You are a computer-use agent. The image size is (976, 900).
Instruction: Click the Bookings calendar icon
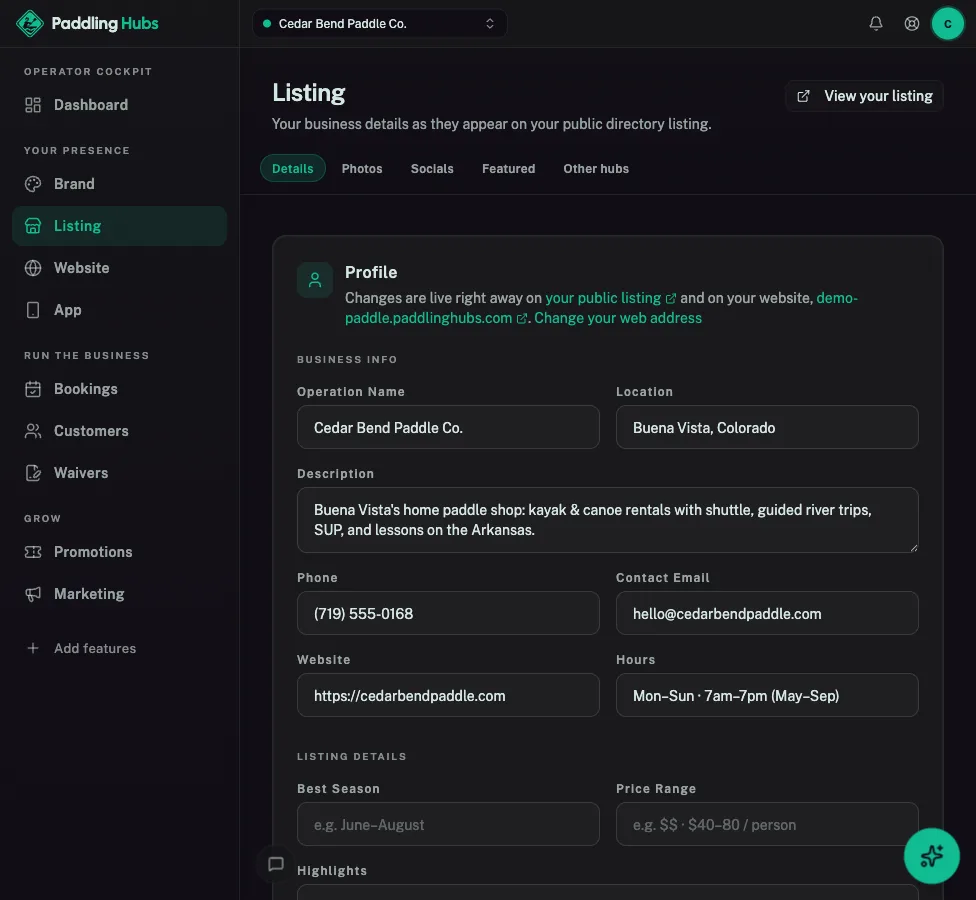pyautogui.click(x=33, y=389)
